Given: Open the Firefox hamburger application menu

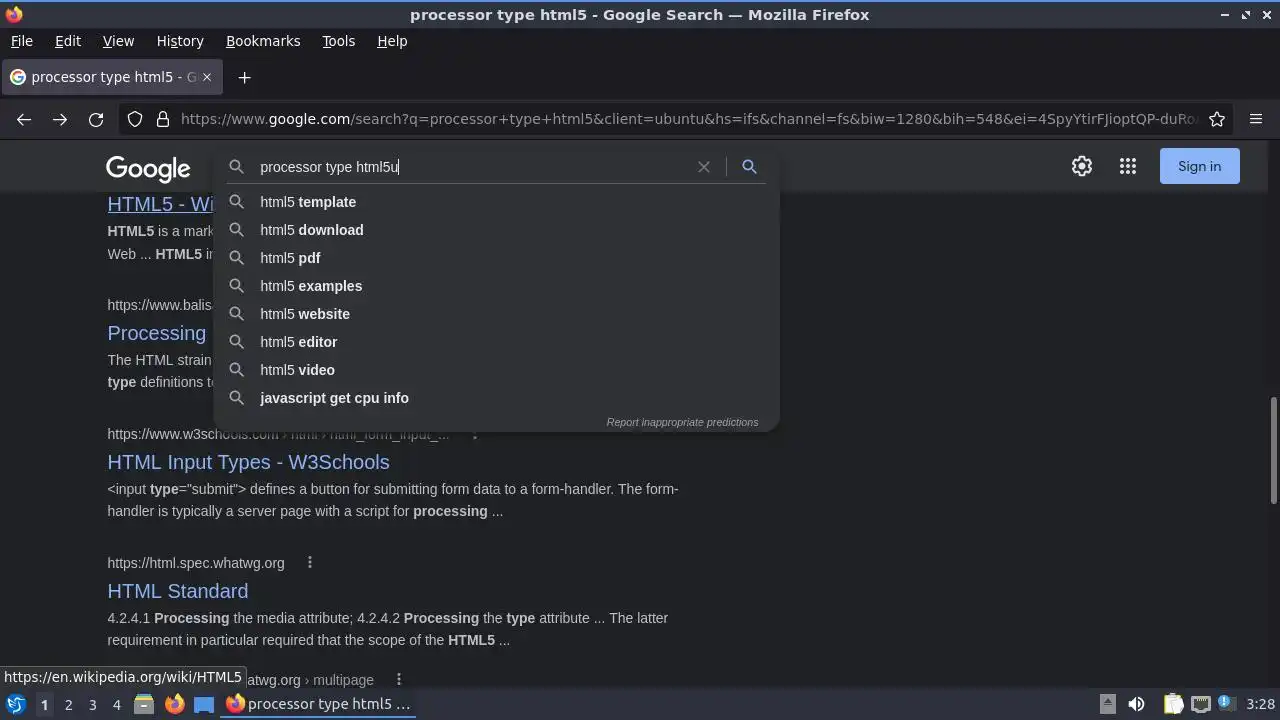Looking at the screenshot, I should click(1256, 119).
